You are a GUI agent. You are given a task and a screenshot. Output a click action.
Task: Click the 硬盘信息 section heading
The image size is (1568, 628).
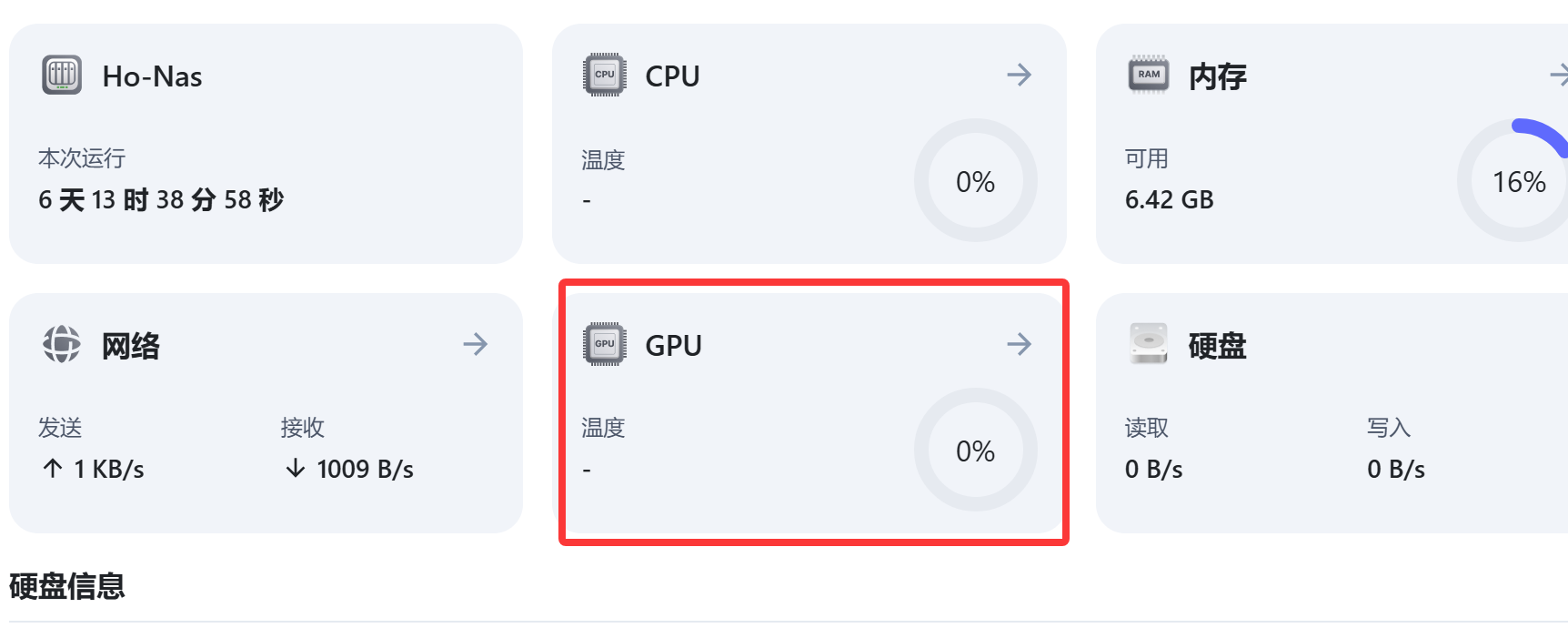67,586
